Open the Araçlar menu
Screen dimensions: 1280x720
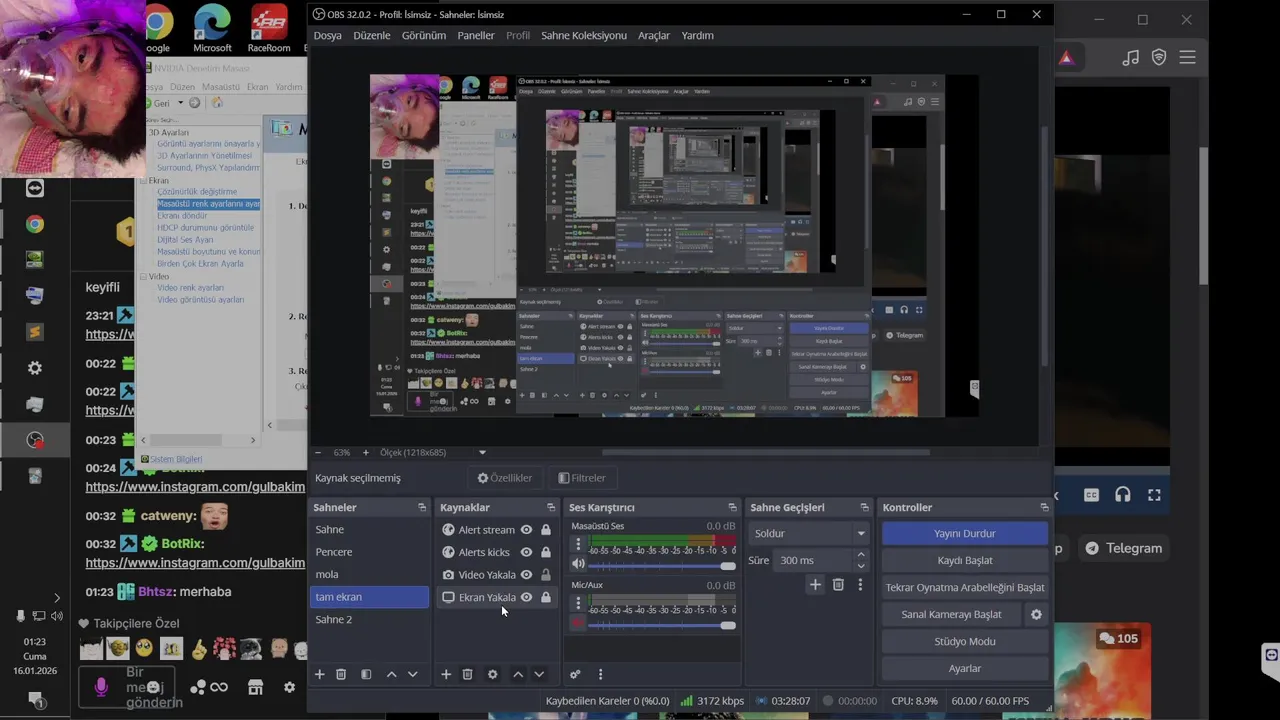[654, 35]
